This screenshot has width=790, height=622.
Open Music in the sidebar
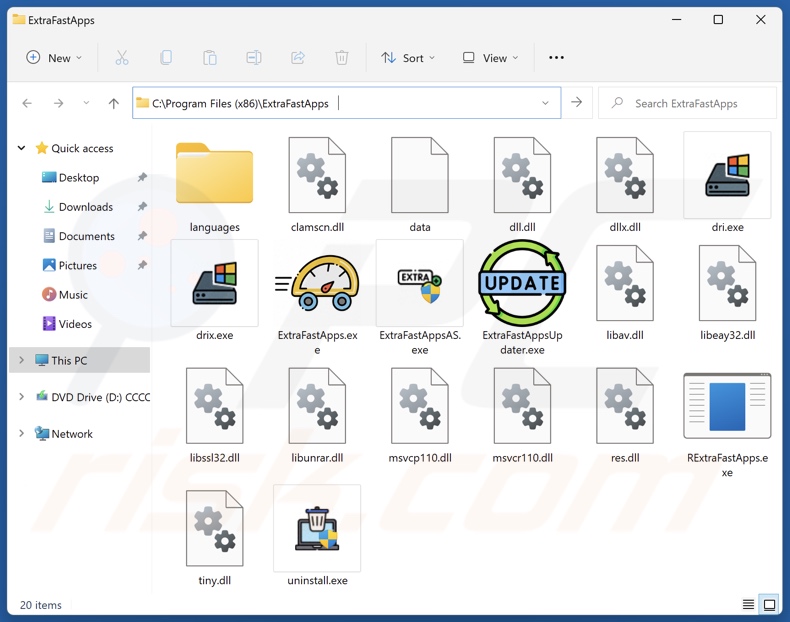pyautogui.click(x=64, y=295)
